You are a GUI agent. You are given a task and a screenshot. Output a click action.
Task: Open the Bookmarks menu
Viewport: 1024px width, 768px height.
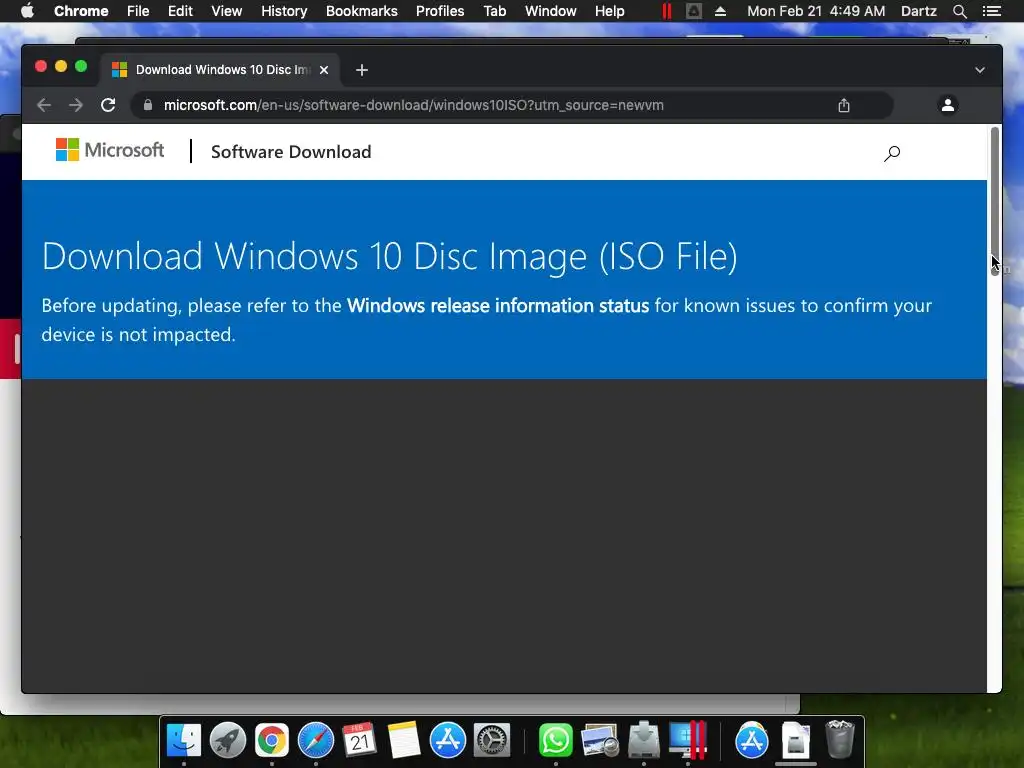click(x=362, y=11)
